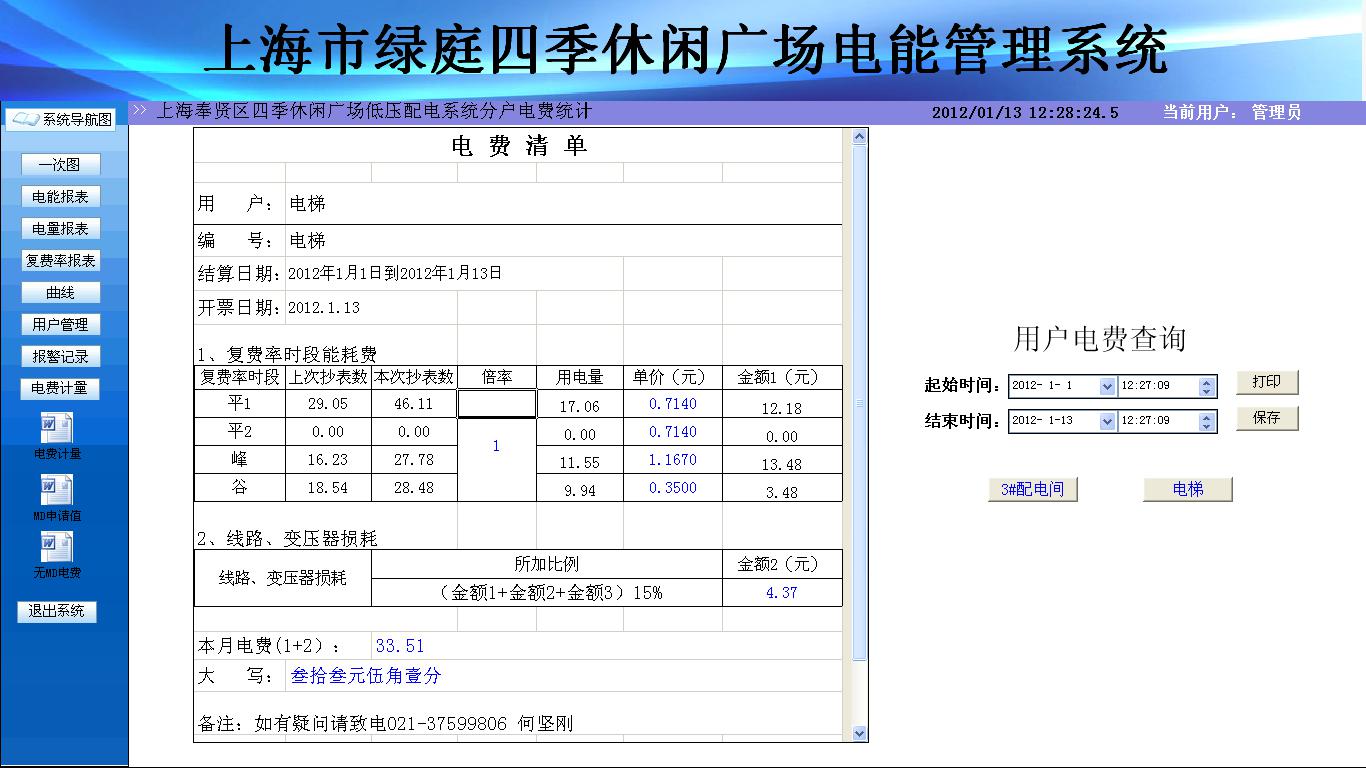Image resolution: width=1366 pixels, height=768 pixels.
Task: Expand the 结束时间 date dropdown
Action: (x=1106, y=421)
